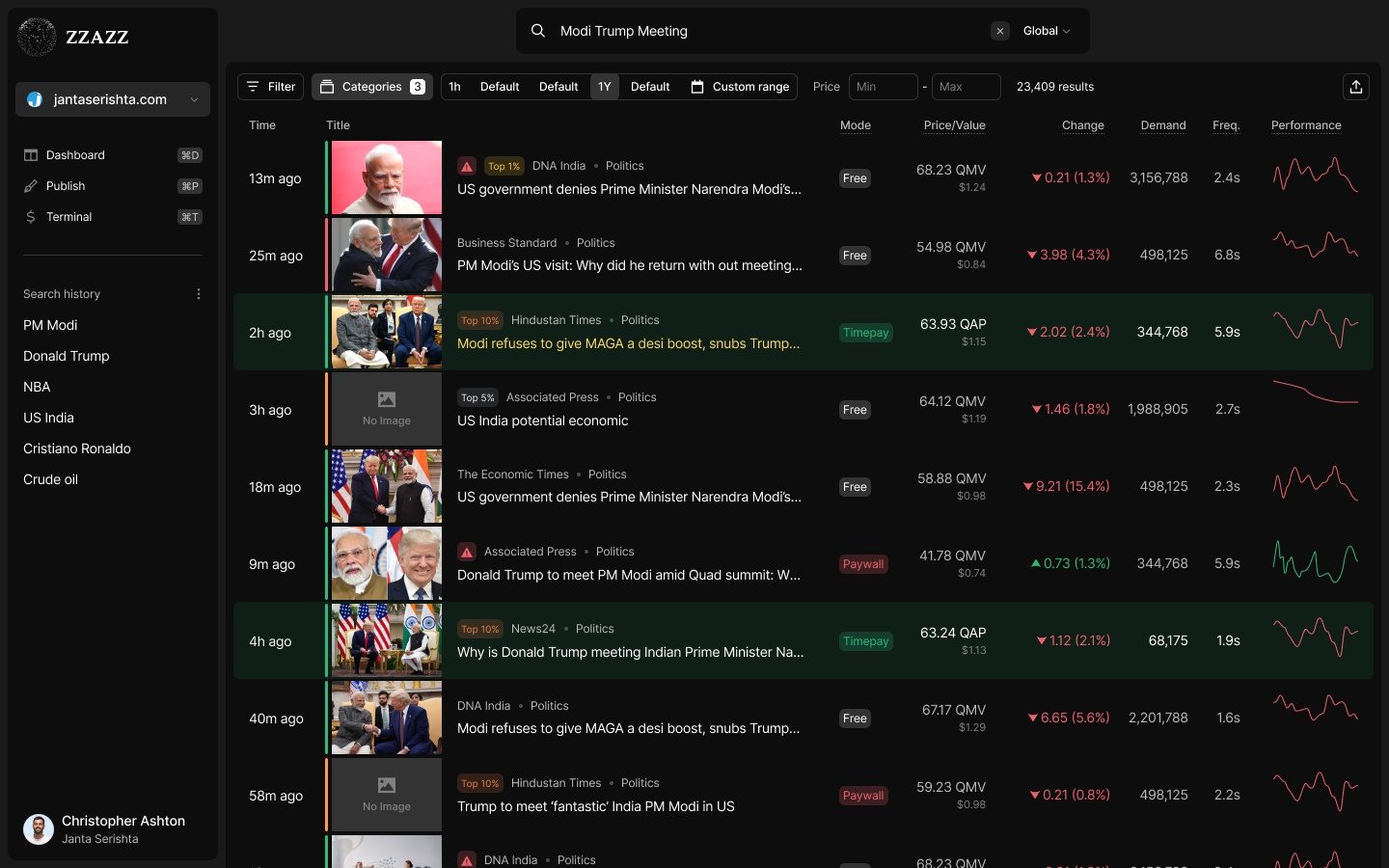Open the first Default dropdown in the toolbar

tap(500, 87)
